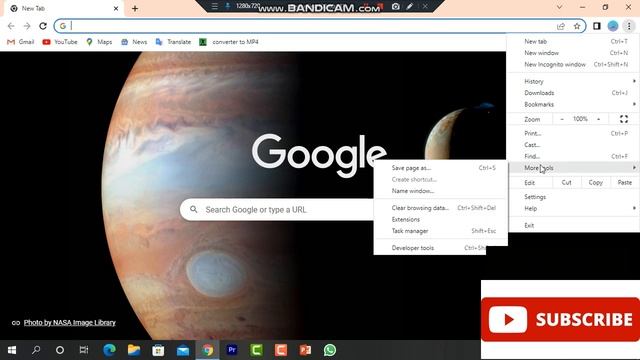This screenshot has height=360, width=640.
Task: Open PowerPoint from taskbar
Action: pyautogui.click(x=305, y=350)
